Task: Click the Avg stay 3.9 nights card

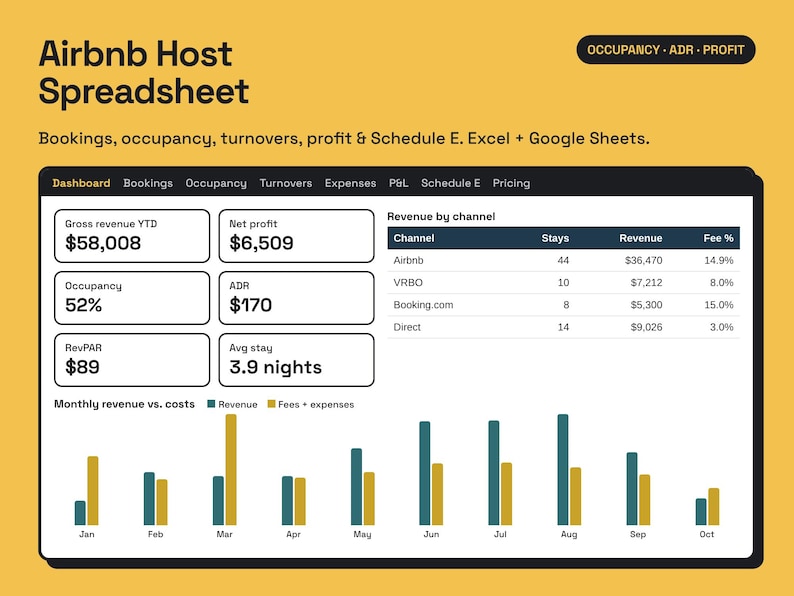Action: coord(296,360)
